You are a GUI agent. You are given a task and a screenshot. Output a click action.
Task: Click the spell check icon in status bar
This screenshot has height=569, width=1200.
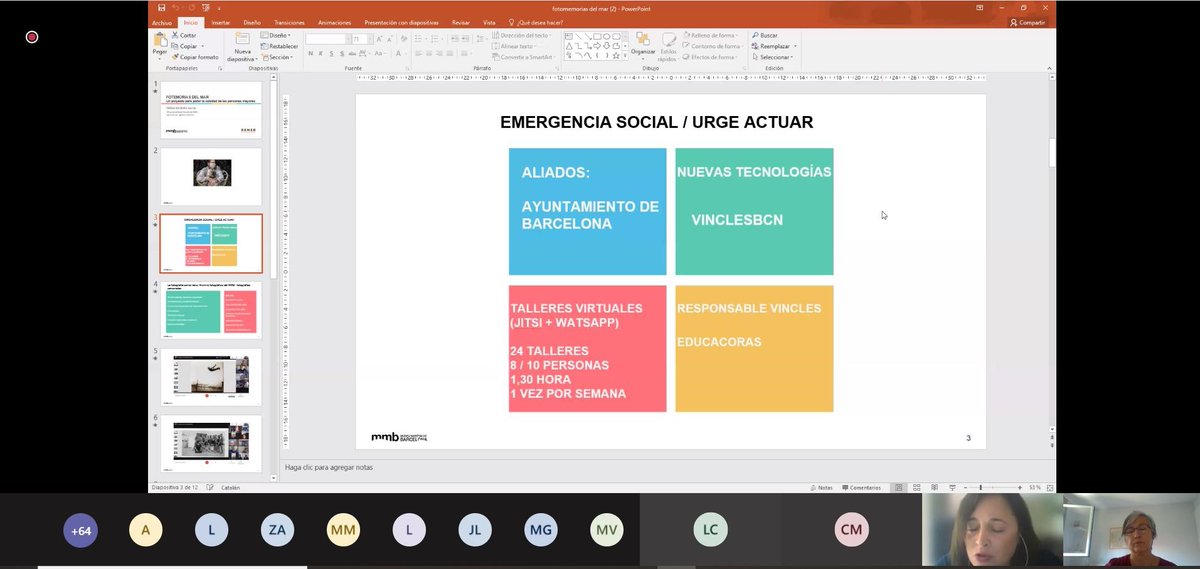[x=212, y=488]
